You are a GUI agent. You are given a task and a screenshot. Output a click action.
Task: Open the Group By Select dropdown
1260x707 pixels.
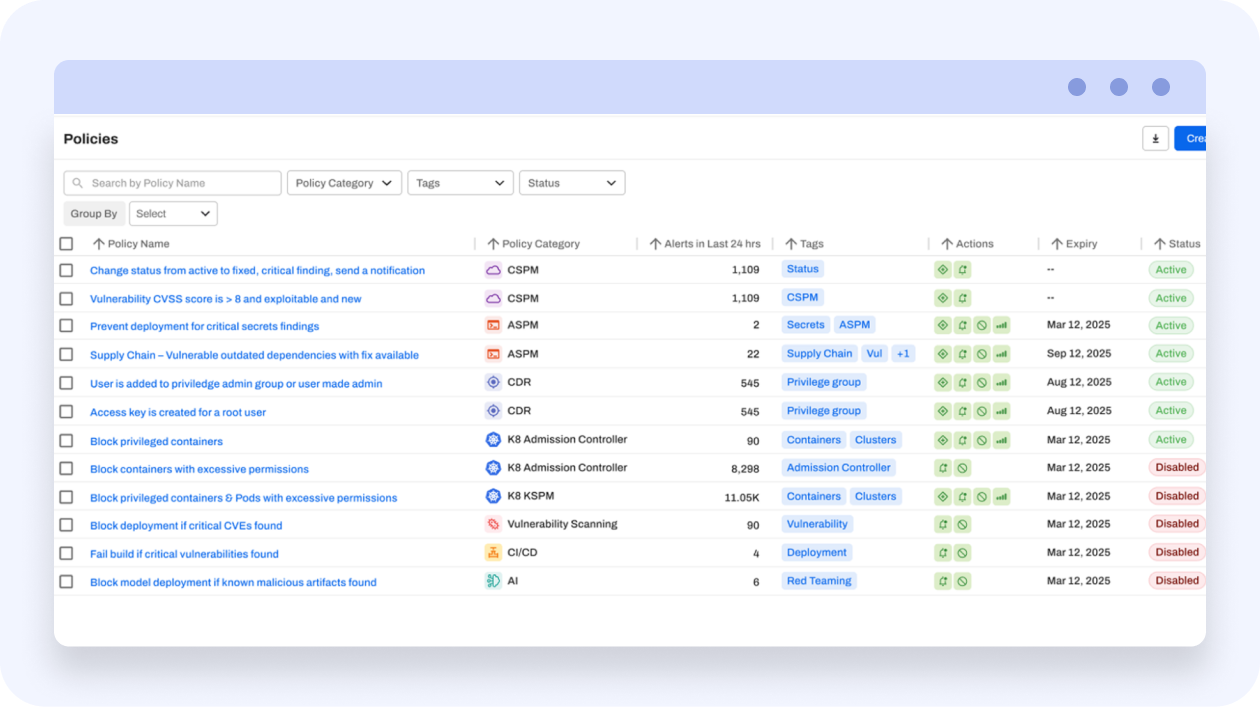173,214
